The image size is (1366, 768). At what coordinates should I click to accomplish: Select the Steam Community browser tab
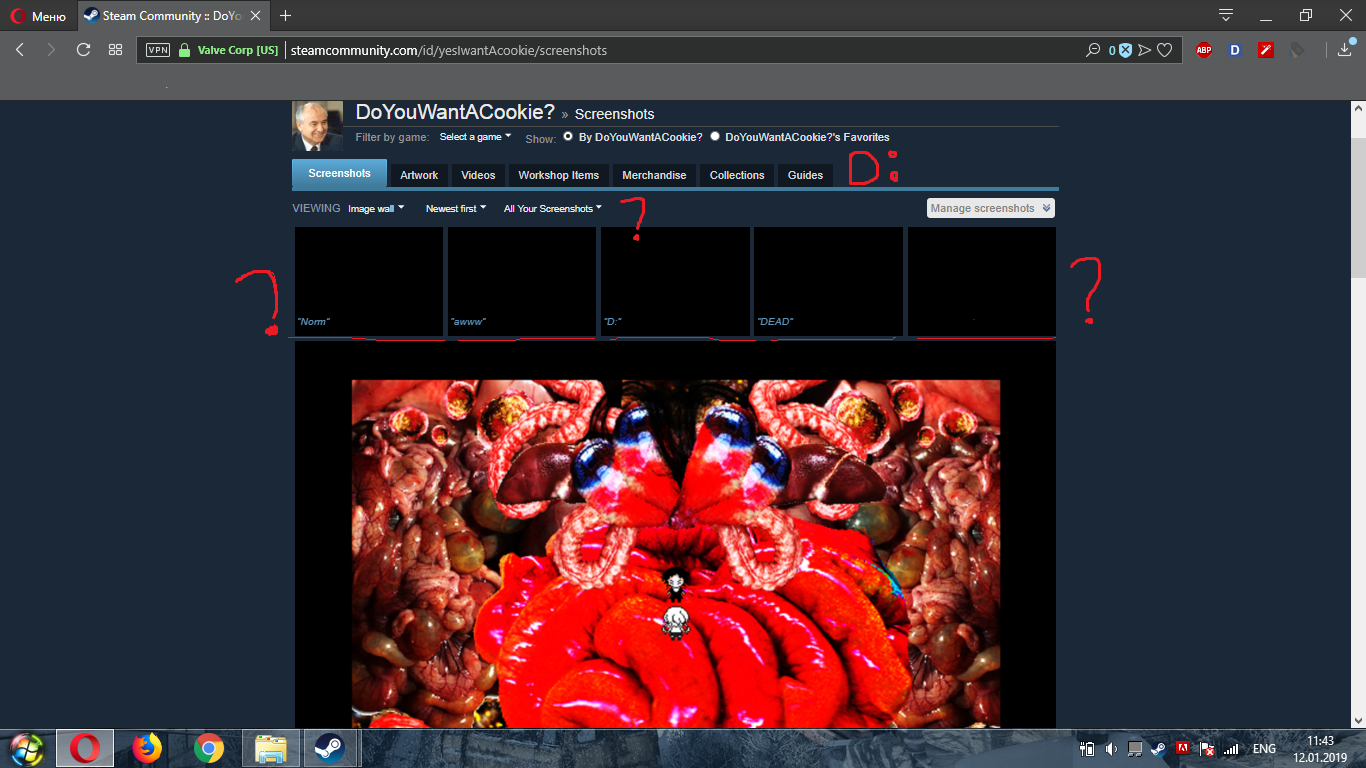[172, 16]
